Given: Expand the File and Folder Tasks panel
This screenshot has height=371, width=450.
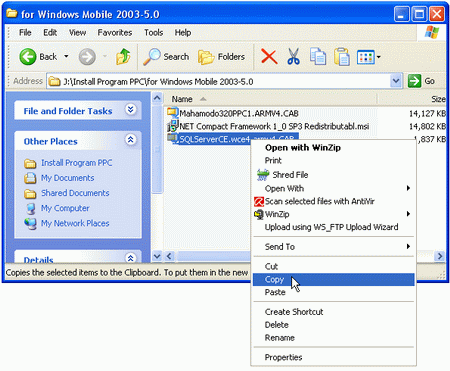Looking at the screenshot, I should tap(130, 109).
